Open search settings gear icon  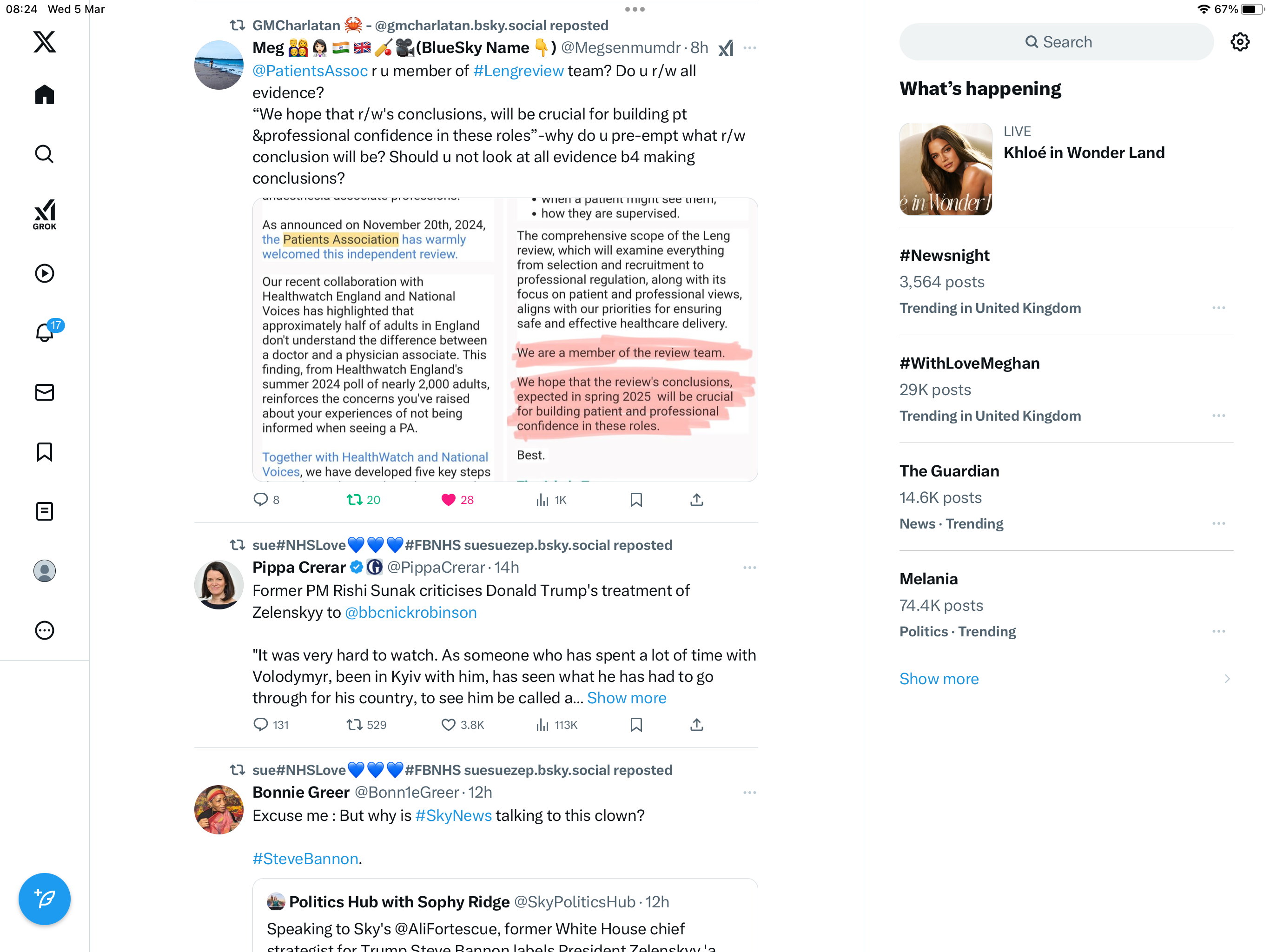tap(1240, 42)
